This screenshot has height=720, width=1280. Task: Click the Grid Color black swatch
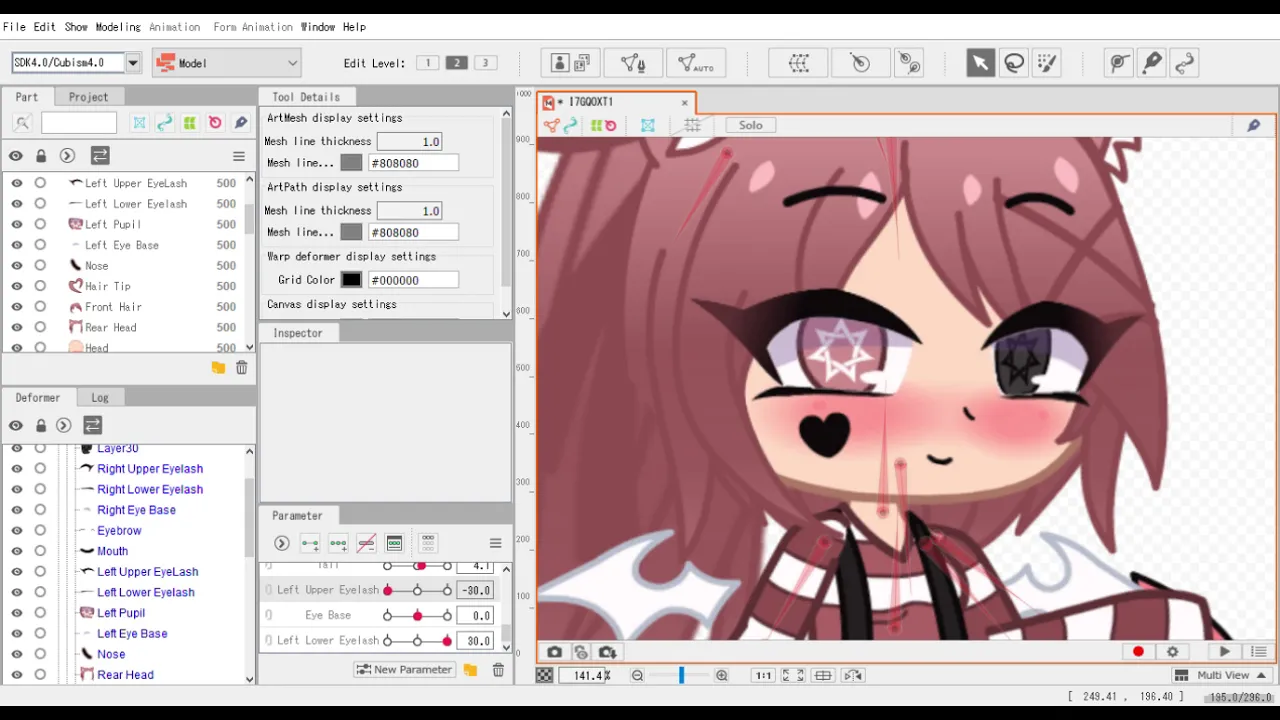[351, 280]
